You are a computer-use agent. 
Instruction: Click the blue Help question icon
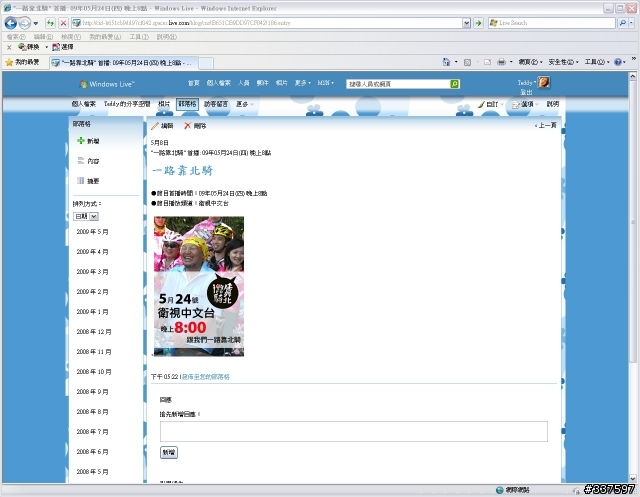click(x=618, y=62)
